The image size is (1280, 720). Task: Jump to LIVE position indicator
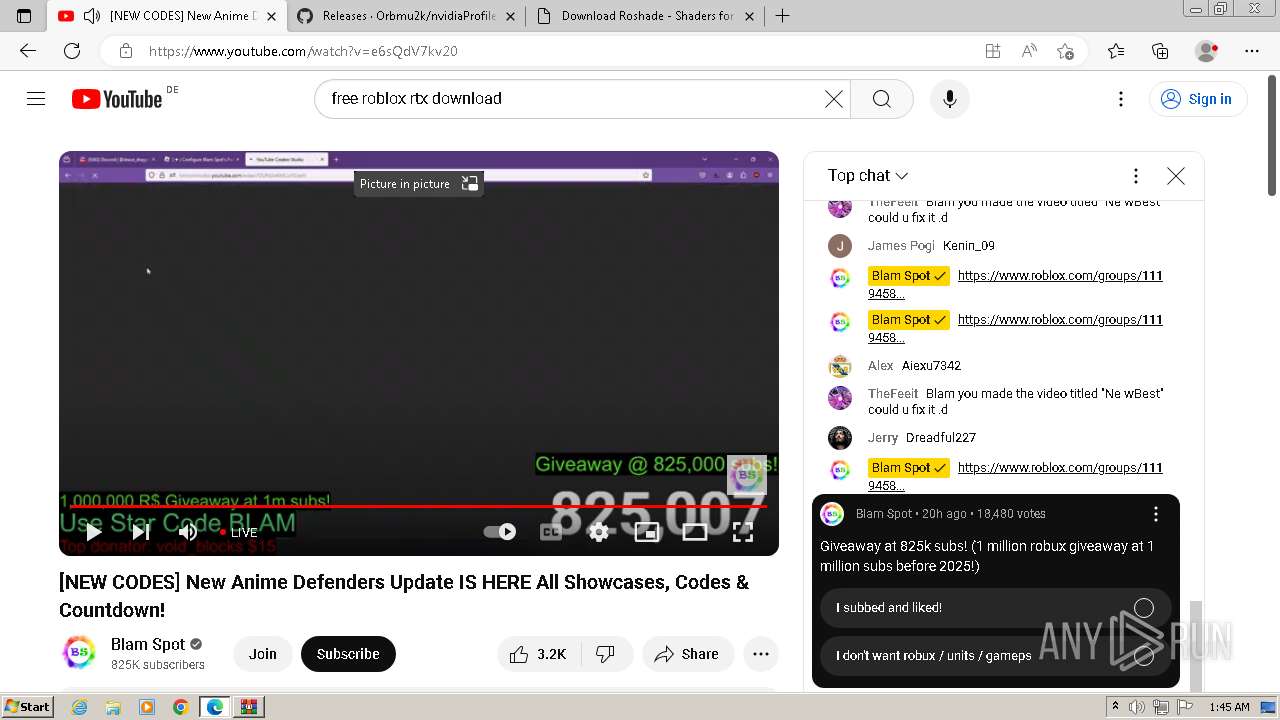[240, 533]
